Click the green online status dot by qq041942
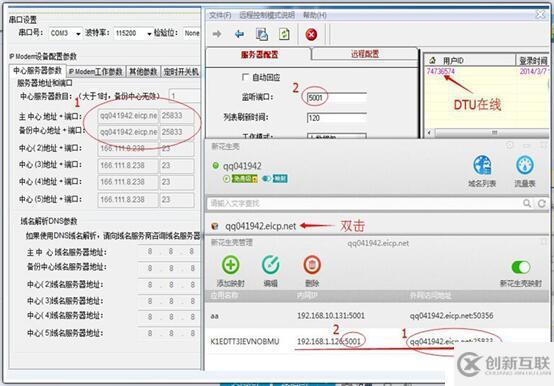Image resolution: width=554 pixels, height=386 pixels. coord(215,165)
